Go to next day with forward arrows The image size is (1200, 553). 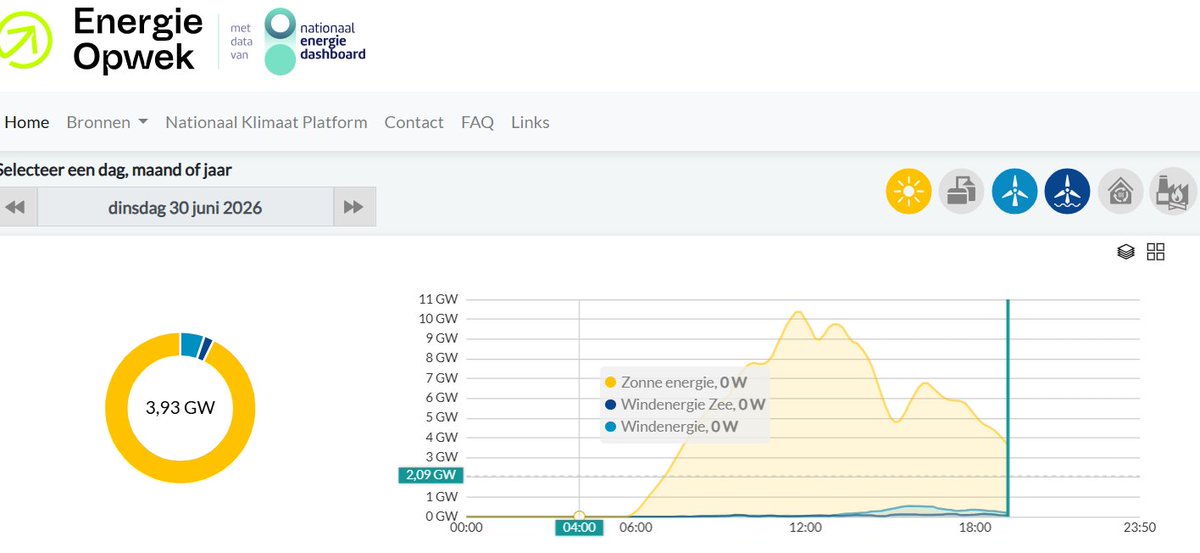pos(354,208)
